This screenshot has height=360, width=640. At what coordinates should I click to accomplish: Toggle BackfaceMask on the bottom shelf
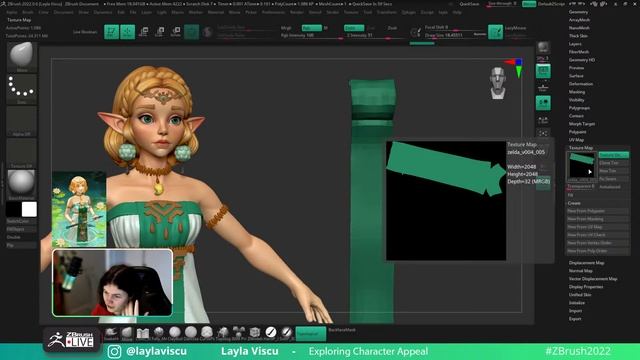point(342,330)
